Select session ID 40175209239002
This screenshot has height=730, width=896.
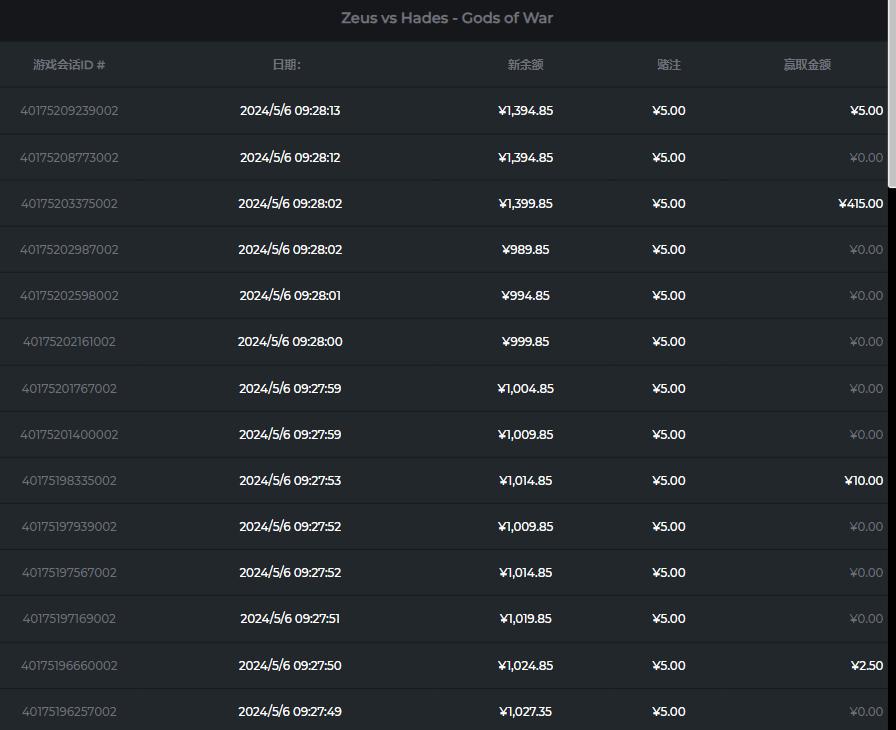coord(69,111)
